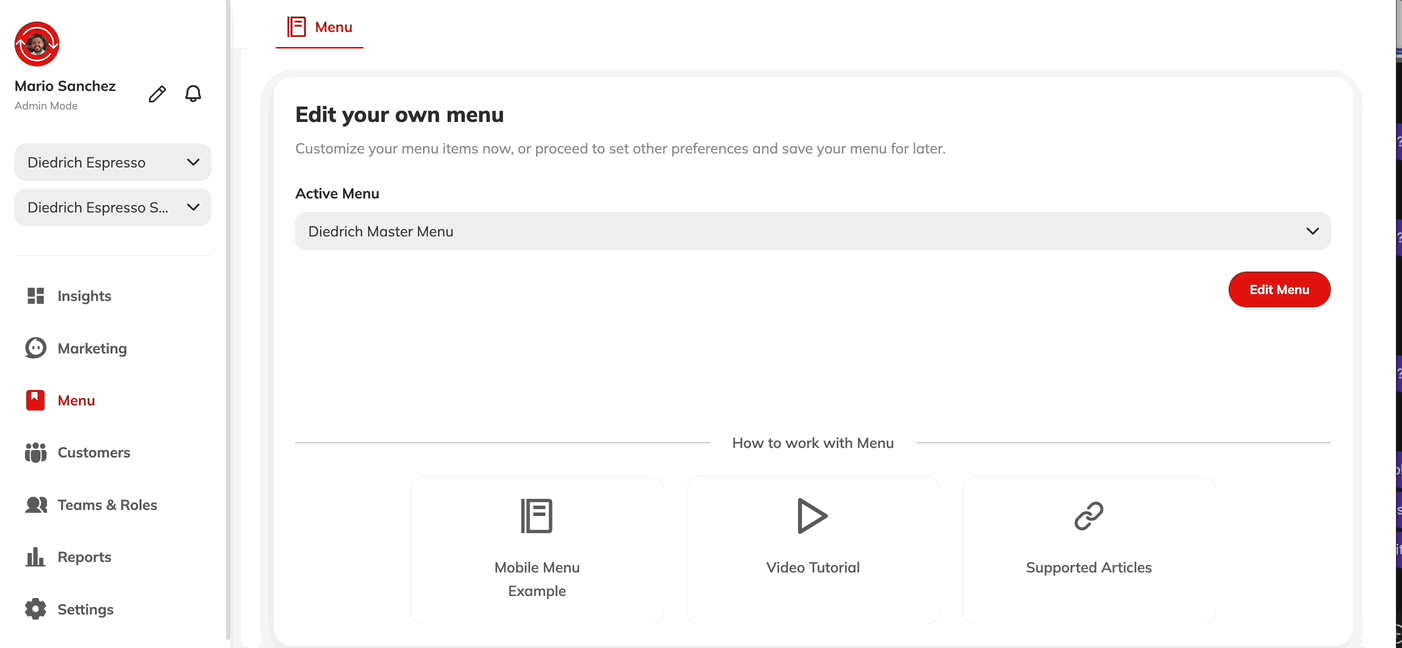
Task: Open Settings from the sidebar
Action: 85,609
